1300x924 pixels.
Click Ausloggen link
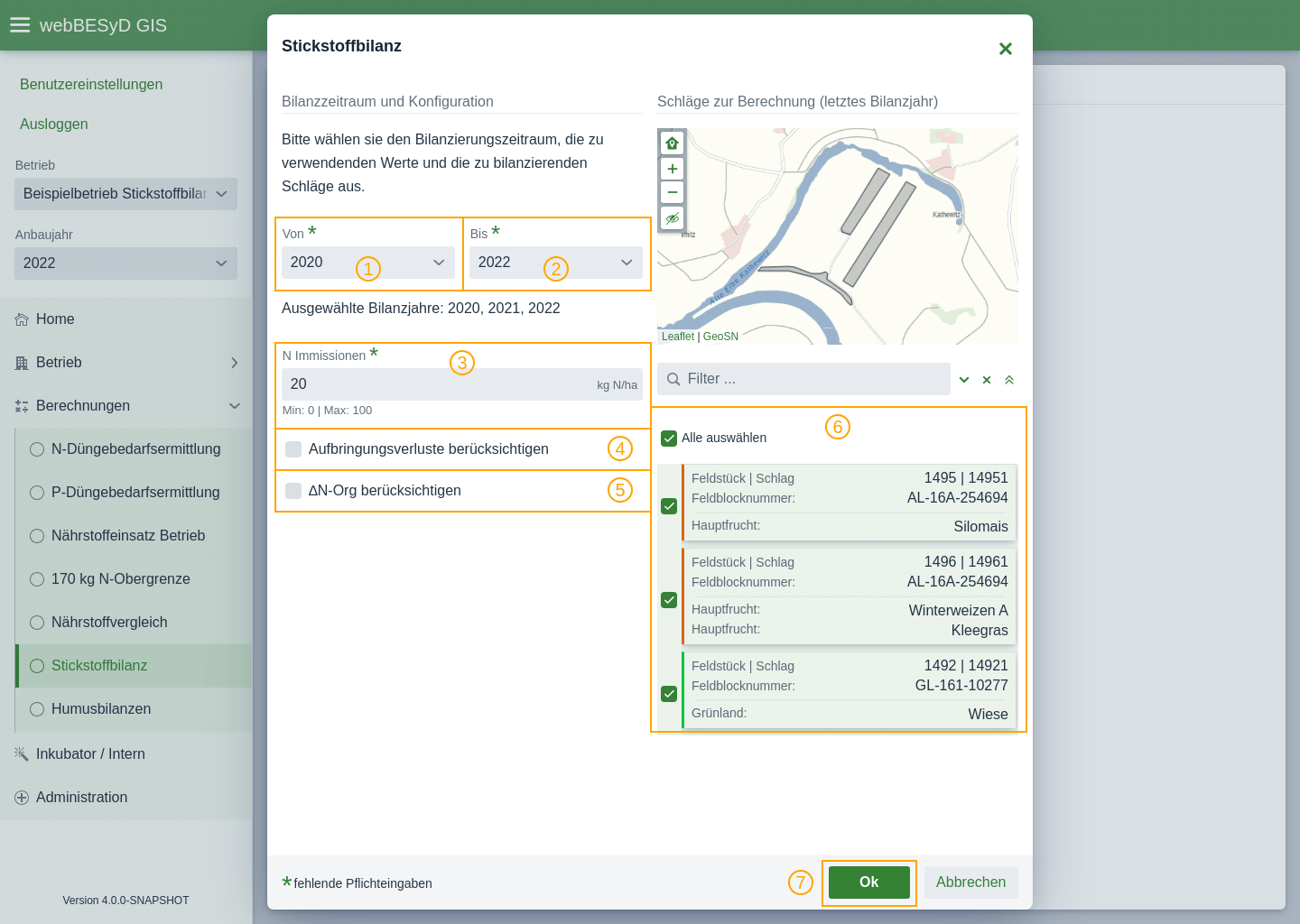(54, 125)
